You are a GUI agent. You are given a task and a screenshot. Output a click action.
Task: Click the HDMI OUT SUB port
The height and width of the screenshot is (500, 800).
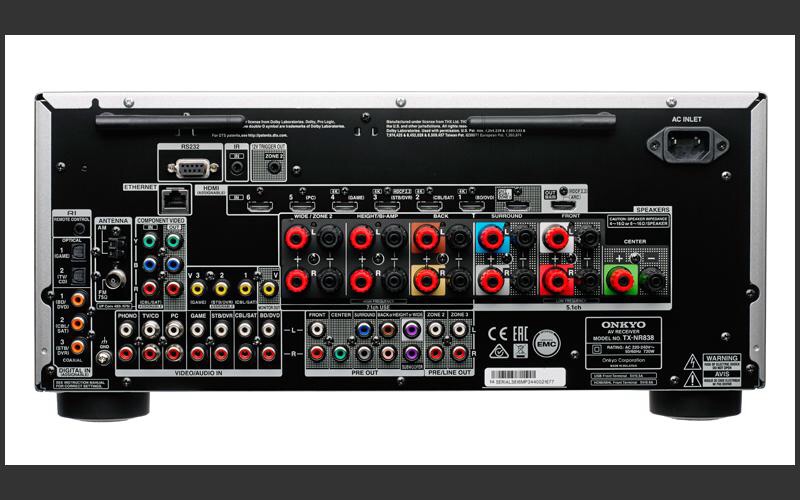pos(517,206)
